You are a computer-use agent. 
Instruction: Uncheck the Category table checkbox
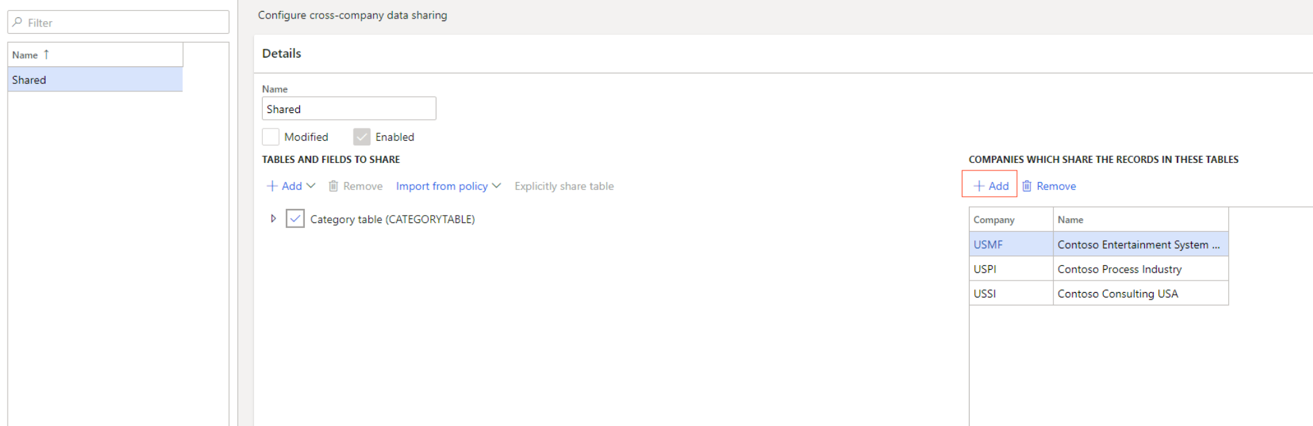295,219
